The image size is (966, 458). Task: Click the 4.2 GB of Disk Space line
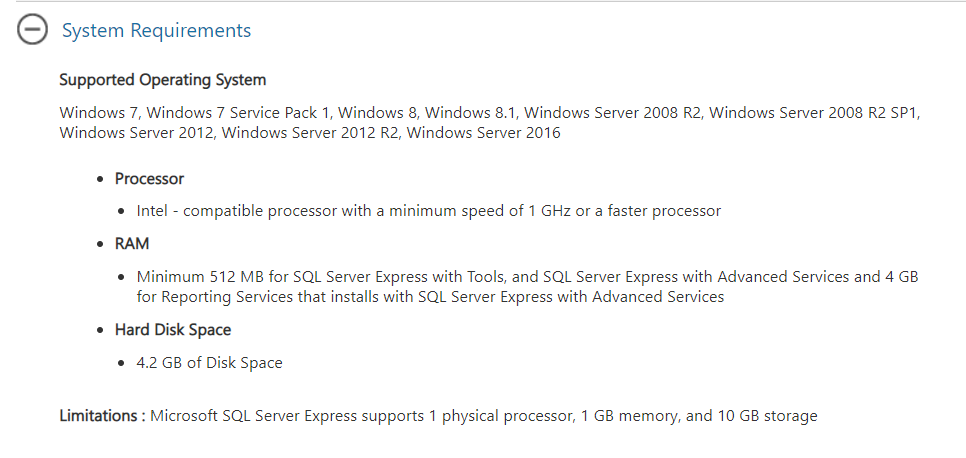[x=209, y=363]
